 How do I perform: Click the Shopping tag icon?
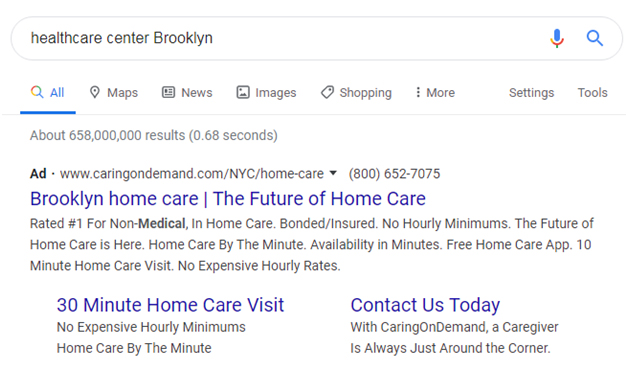tap(327, 92)
